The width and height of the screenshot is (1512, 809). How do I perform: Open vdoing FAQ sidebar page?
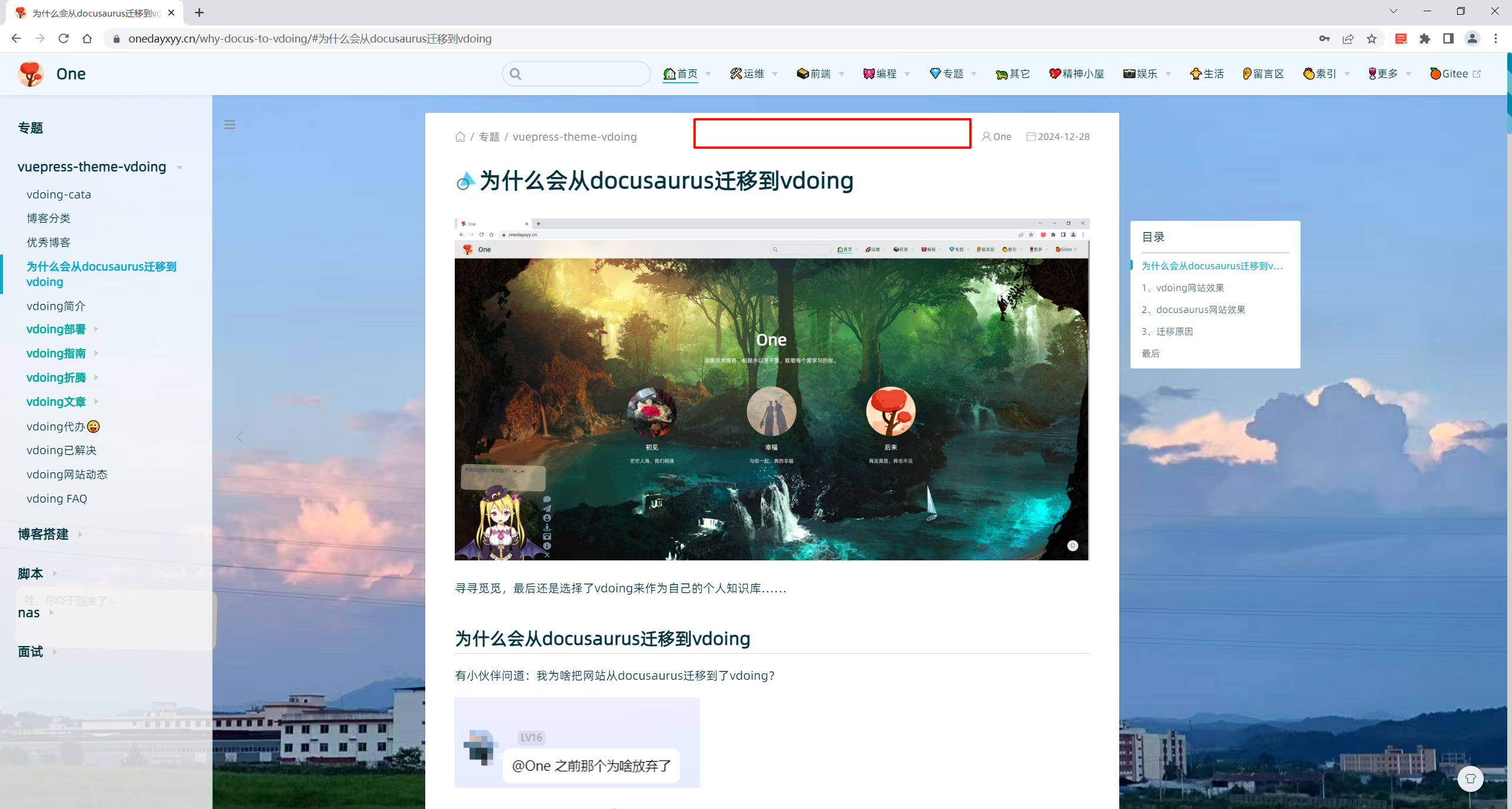click(57, 498)
